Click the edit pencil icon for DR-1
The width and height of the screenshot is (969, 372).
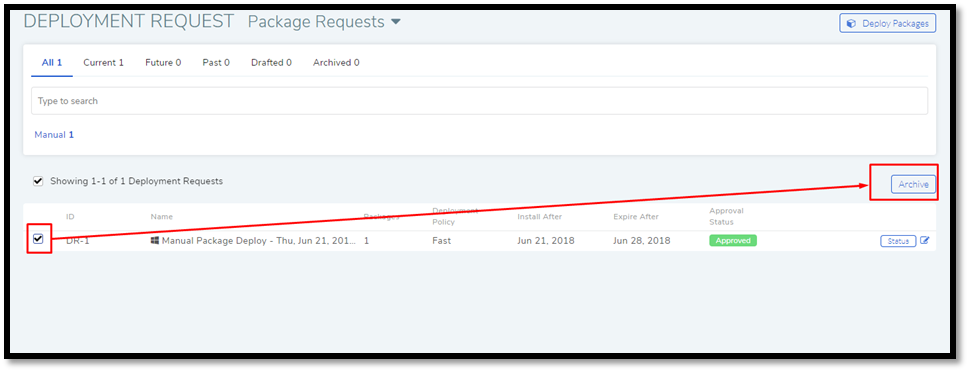coord(925,240)
